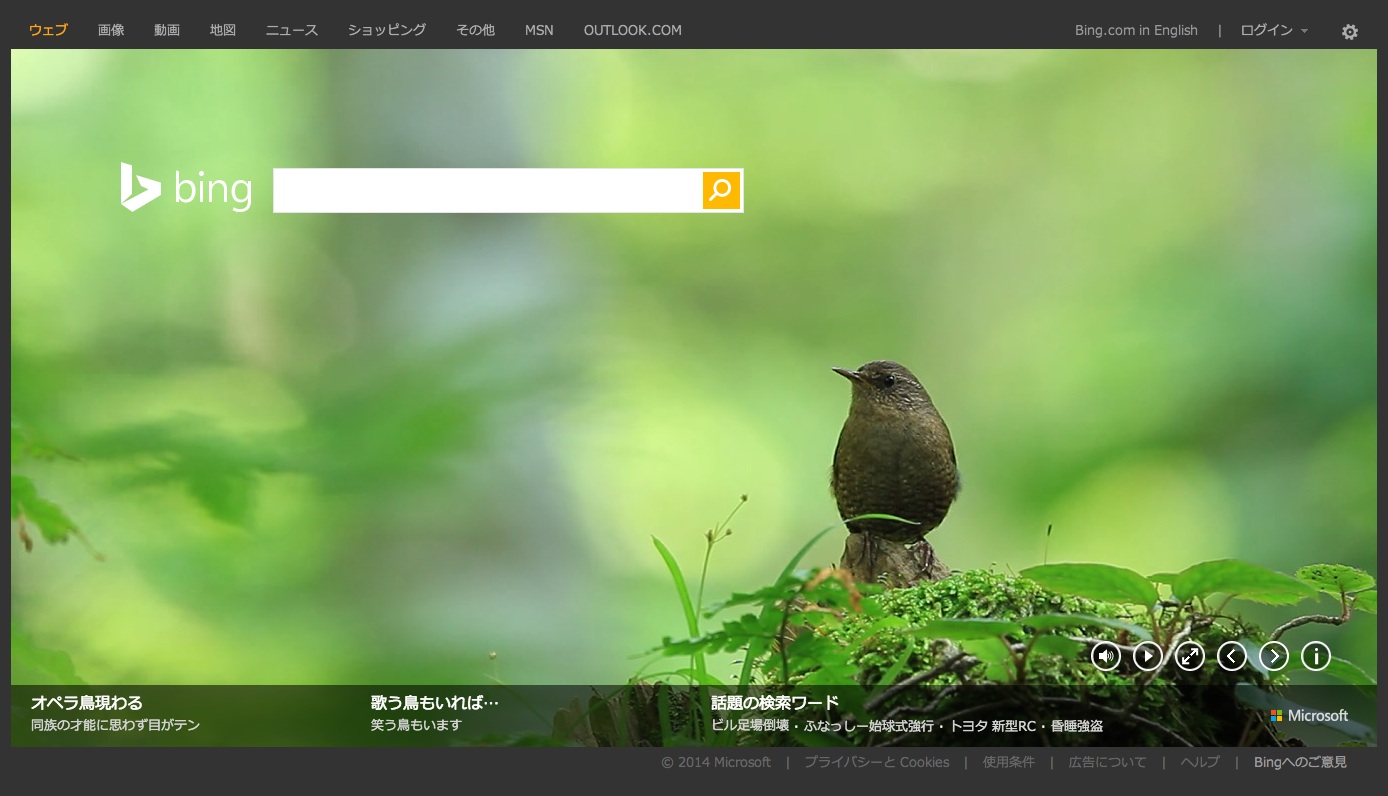The height and width of the screenshot is (796, 1388).
Task: Click the Bing logo
Action: pos(186,188)
